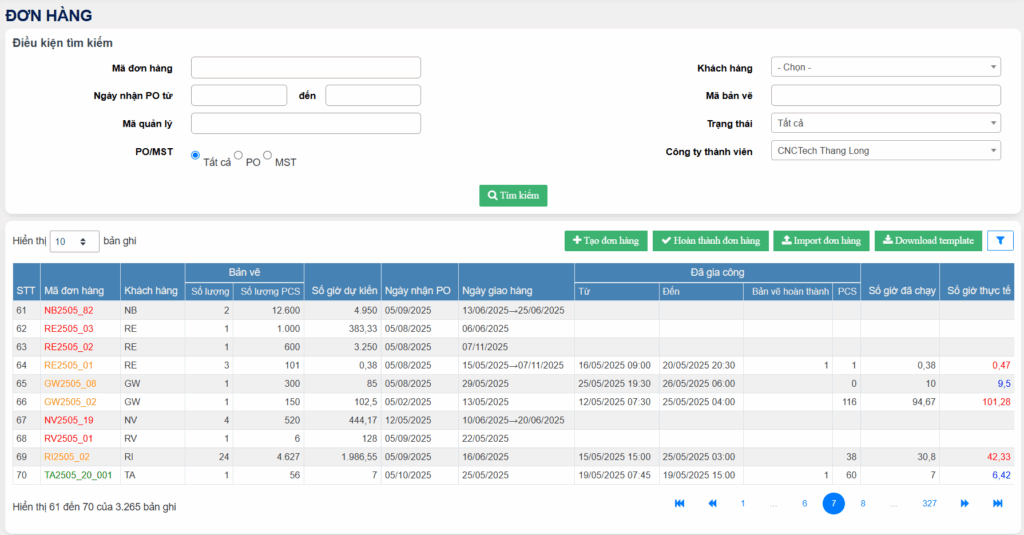Open order link NB2505_82
Image resolution: width=1024 pixels, height=535 pixels.
(68, 311)
